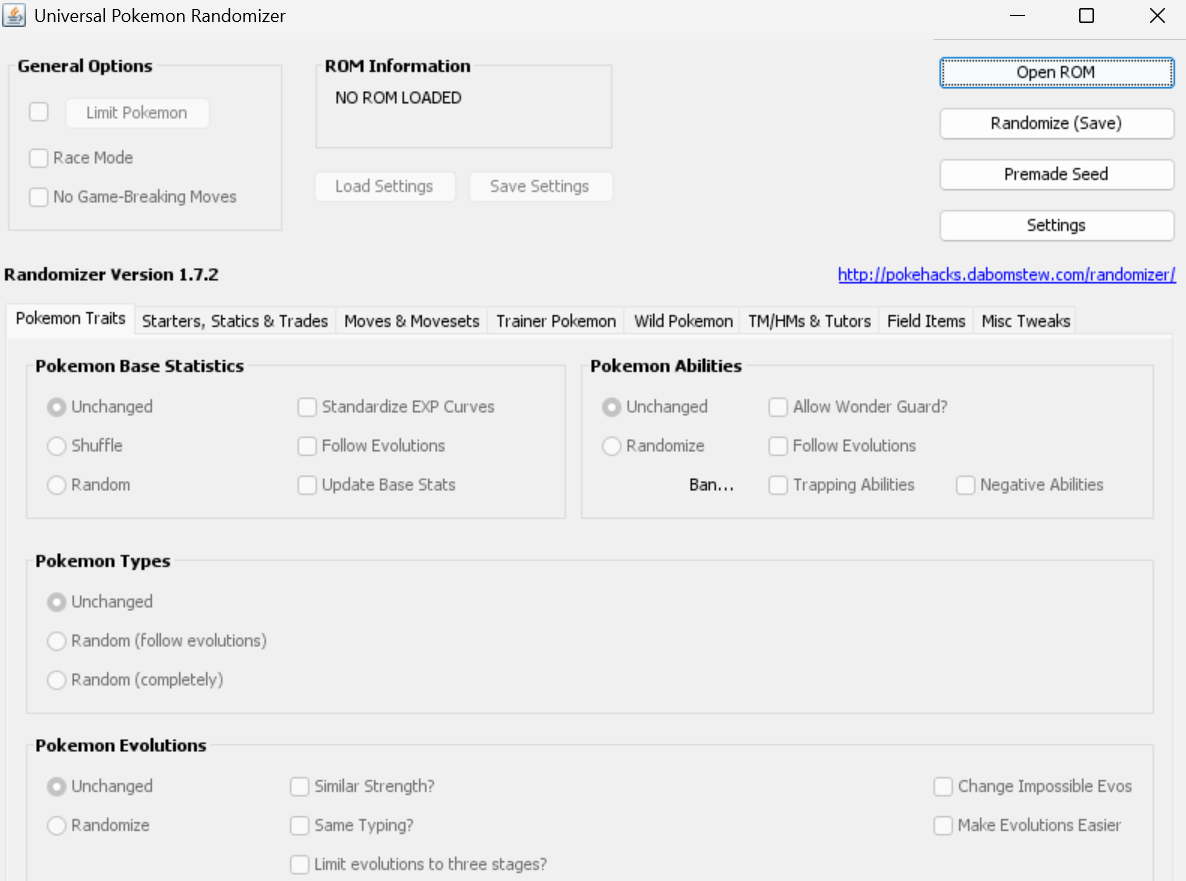Image resolution: width=1186 pixels, height=881 pixels.
Task: Click Randomize (Save) button
Action: click(x=1057, y=123)
